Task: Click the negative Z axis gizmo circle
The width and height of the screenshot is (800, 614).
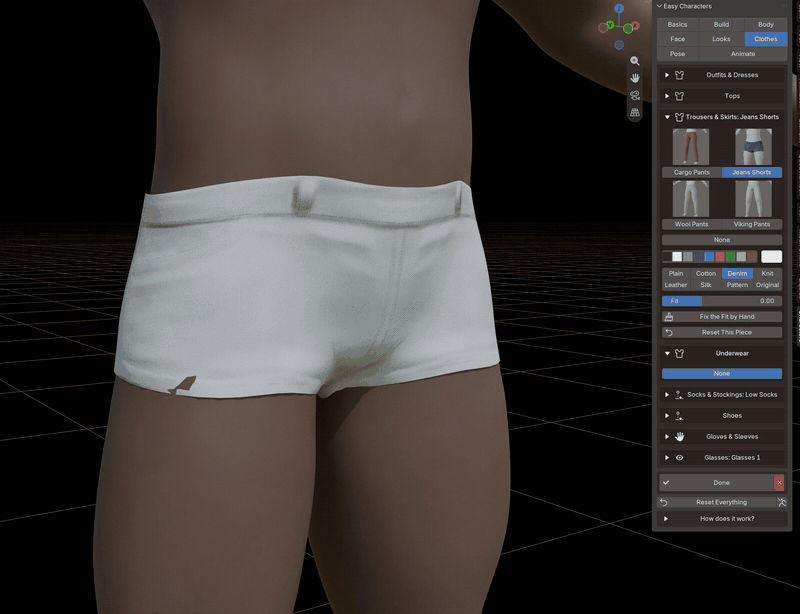Action: pyautogui.click(x=619, y=45)
